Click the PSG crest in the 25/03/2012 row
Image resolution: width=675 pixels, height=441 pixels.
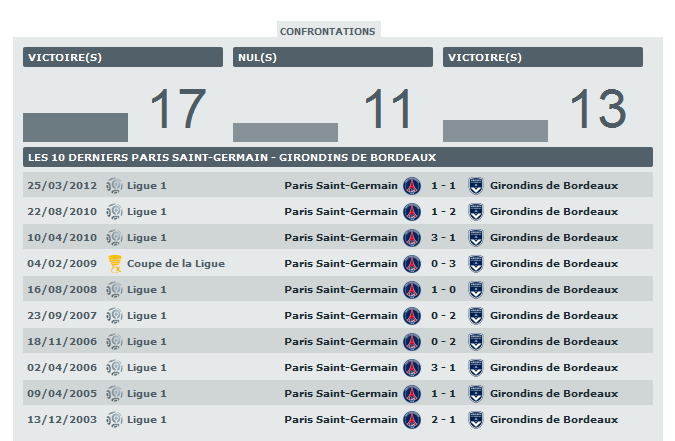pyautogui.click(x=412, y=185)
